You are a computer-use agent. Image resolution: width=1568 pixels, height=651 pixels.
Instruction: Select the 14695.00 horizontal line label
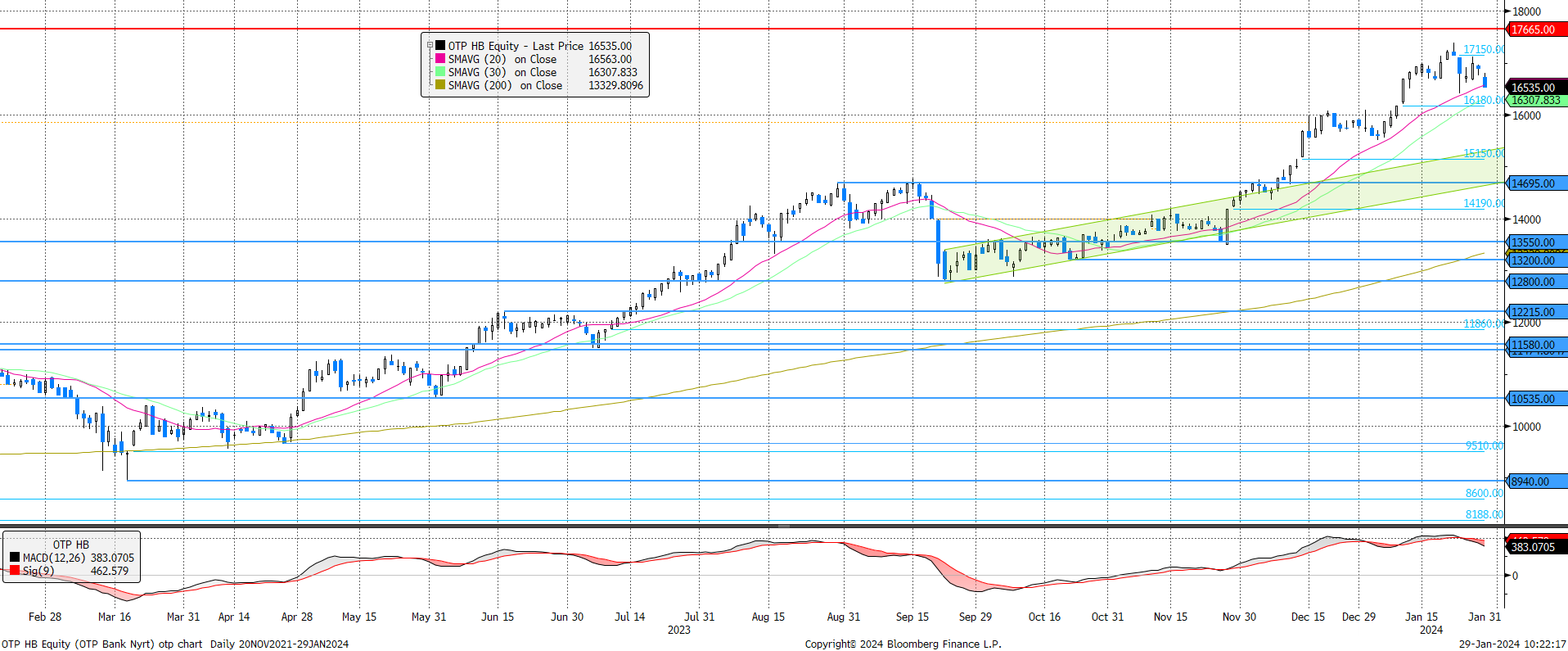click(1537, 183)
